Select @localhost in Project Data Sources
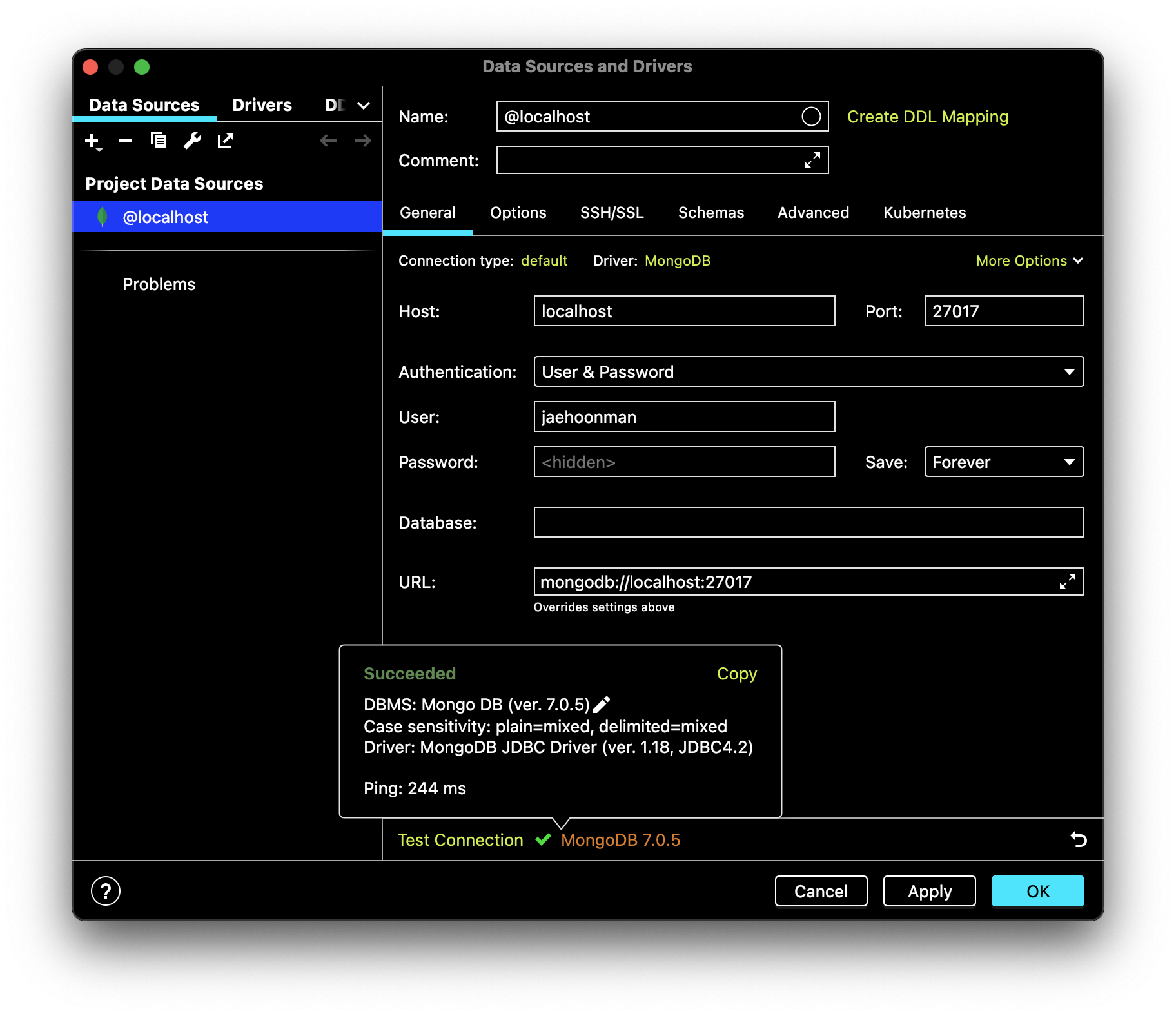The image size is (1176, 1016). 227,217
